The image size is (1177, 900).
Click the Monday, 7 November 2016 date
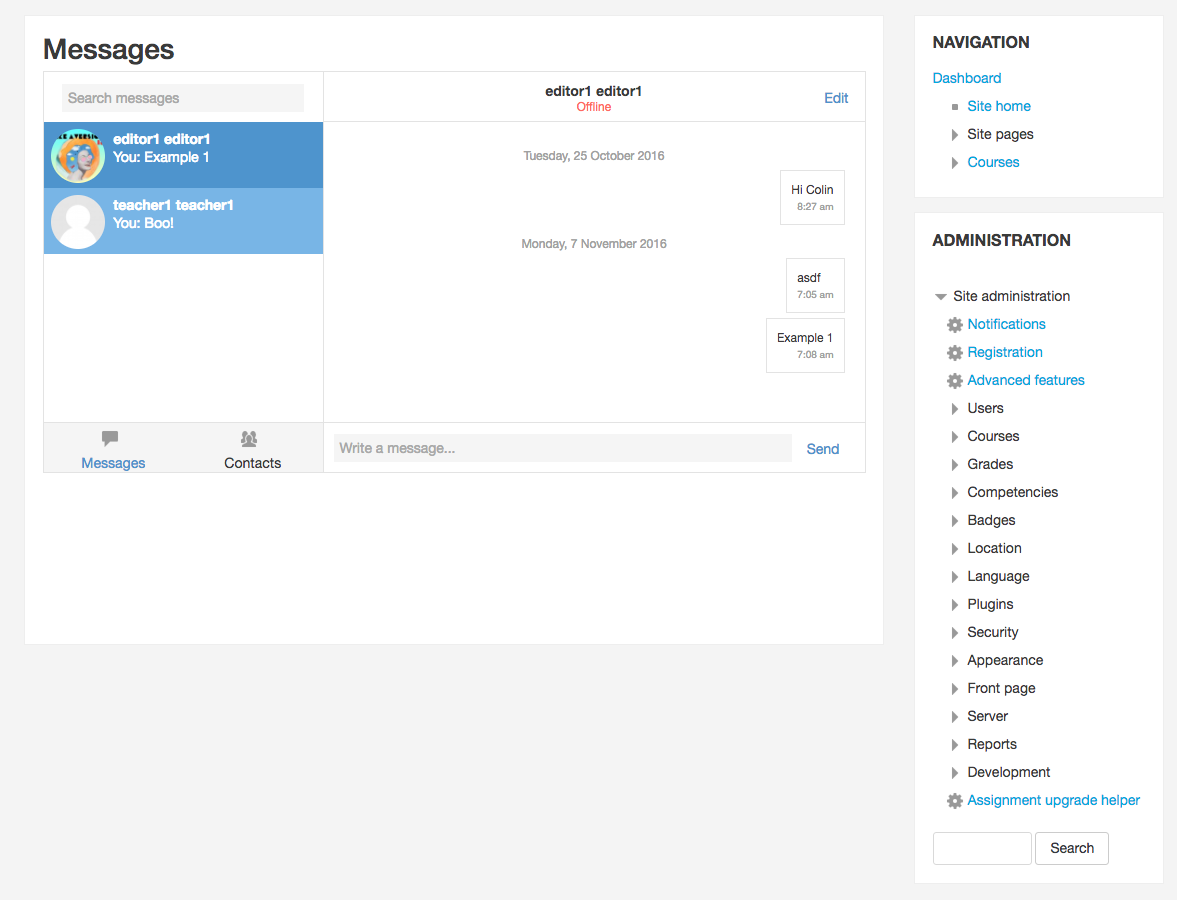click(x=594, y=244)
